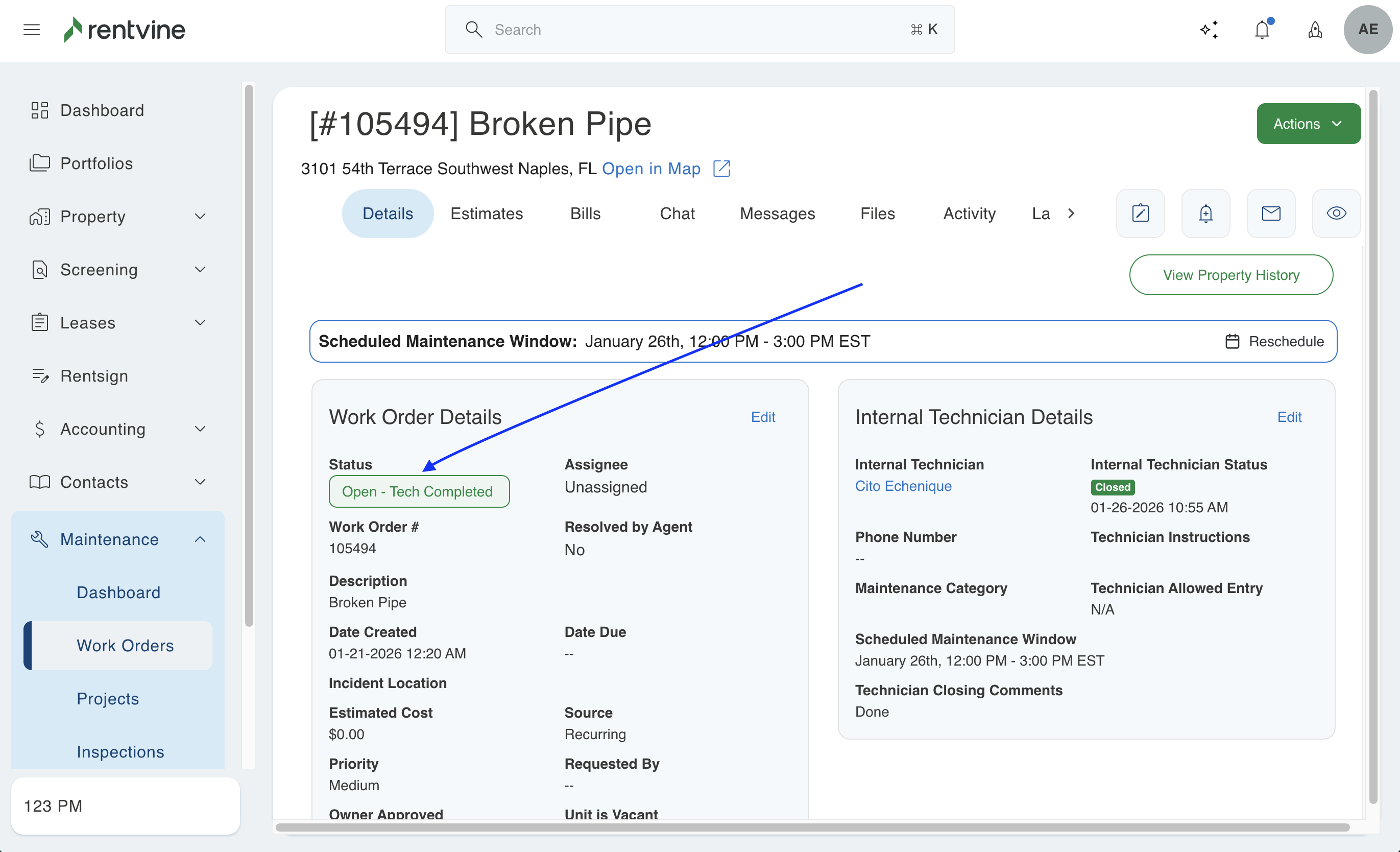The height and width of the screenshot is (852, 1400).
Task: Open the map external link icon
Action: [721, 168]
